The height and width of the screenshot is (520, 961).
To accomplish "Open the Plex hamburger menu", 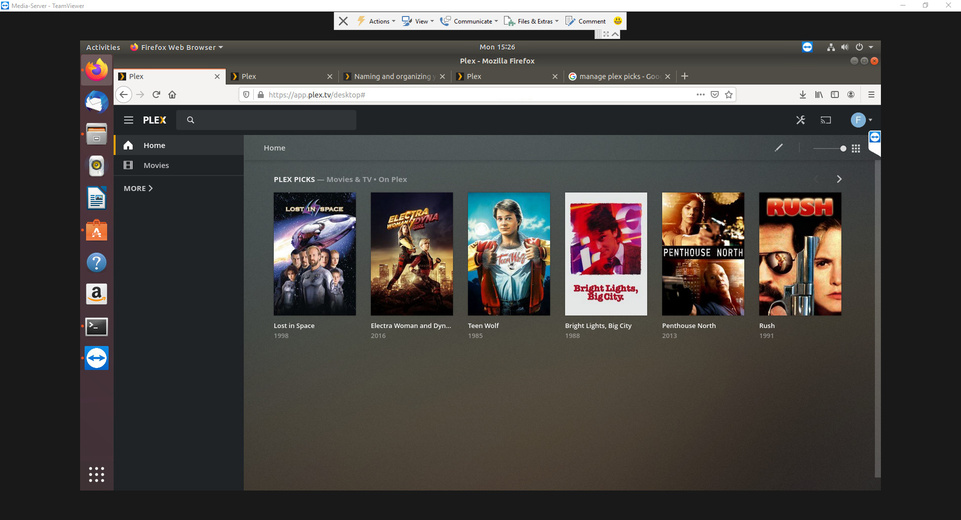I will 129,120.
